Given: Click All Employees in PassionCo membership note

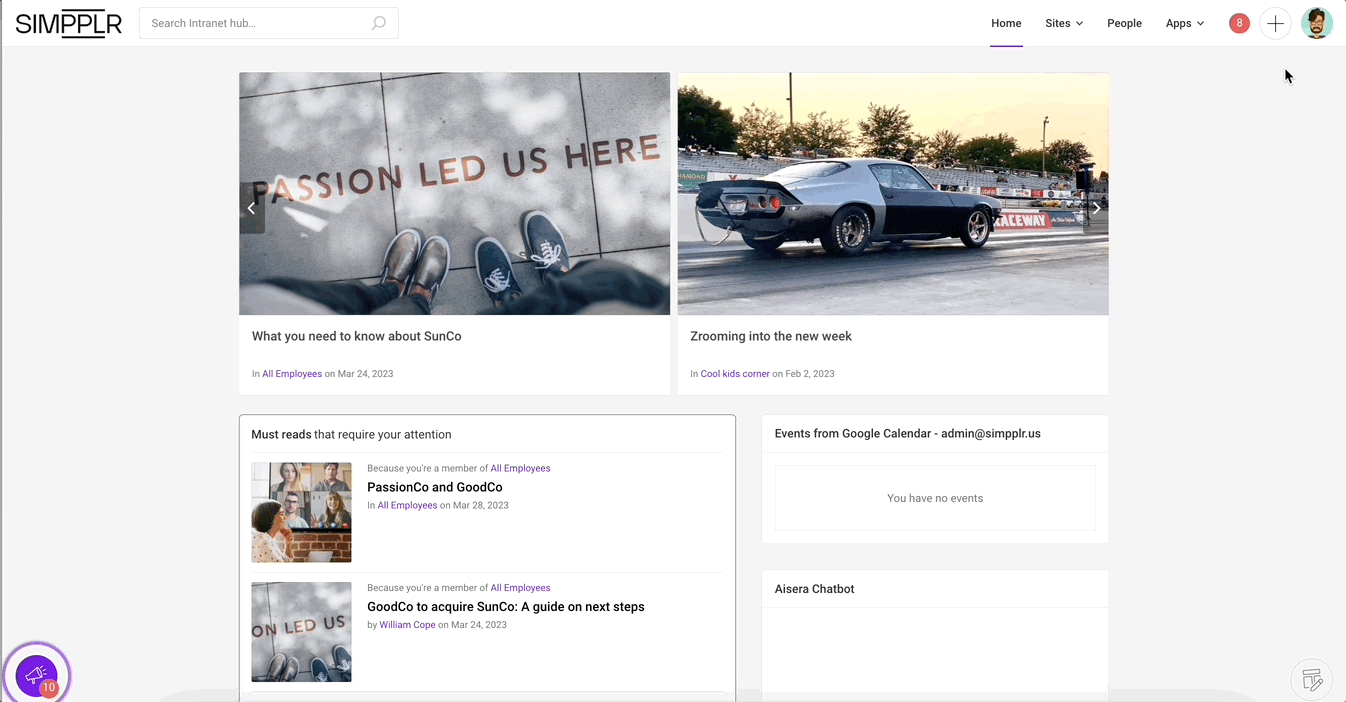Looking at the screenshot, I should [520, 468].
